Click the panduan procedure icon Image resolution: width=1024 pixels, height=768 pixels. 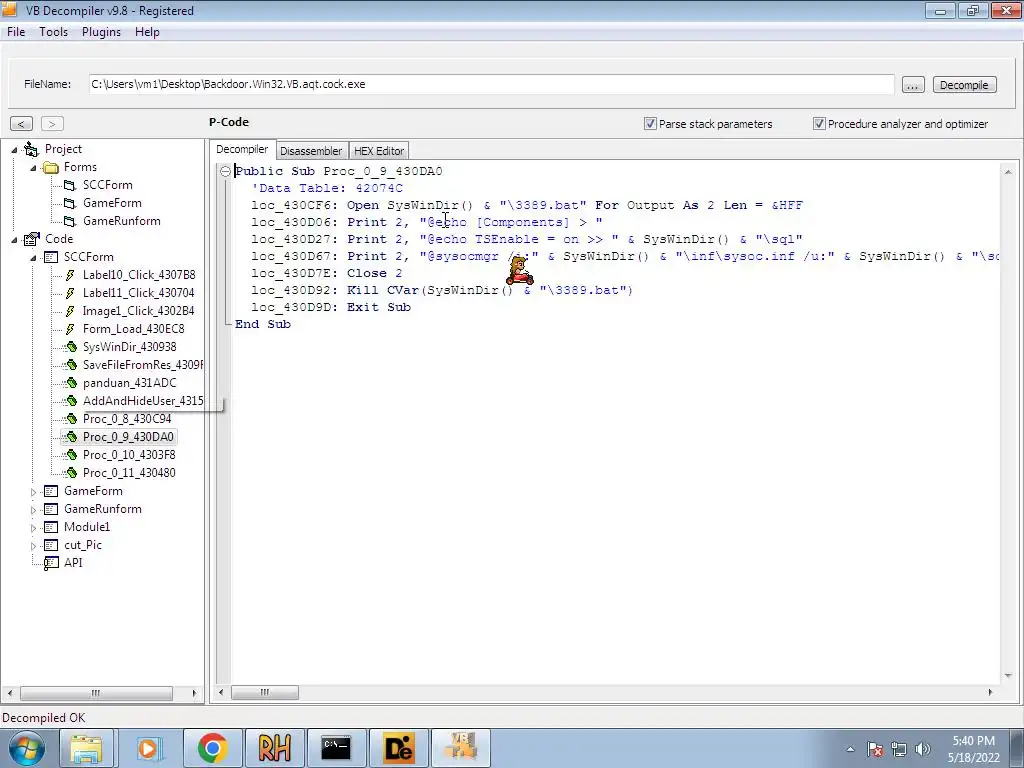pyautogui.click(x=71, y=383)
